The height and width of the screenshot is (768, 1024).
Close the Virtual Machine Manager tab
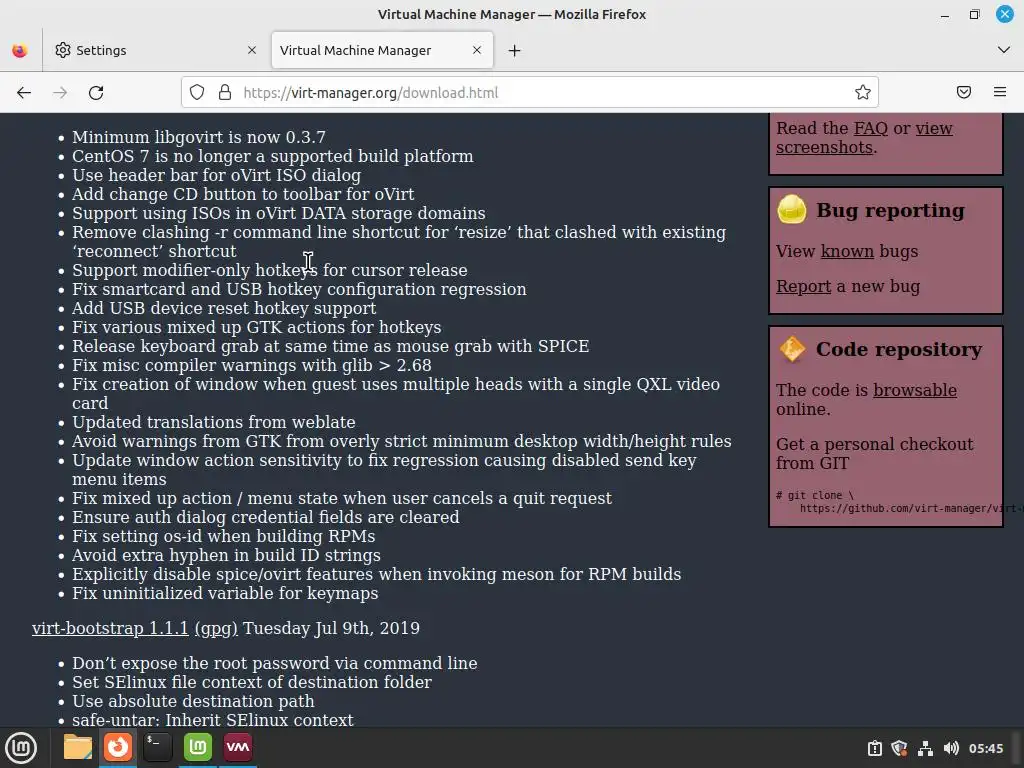tap(477, 50)
